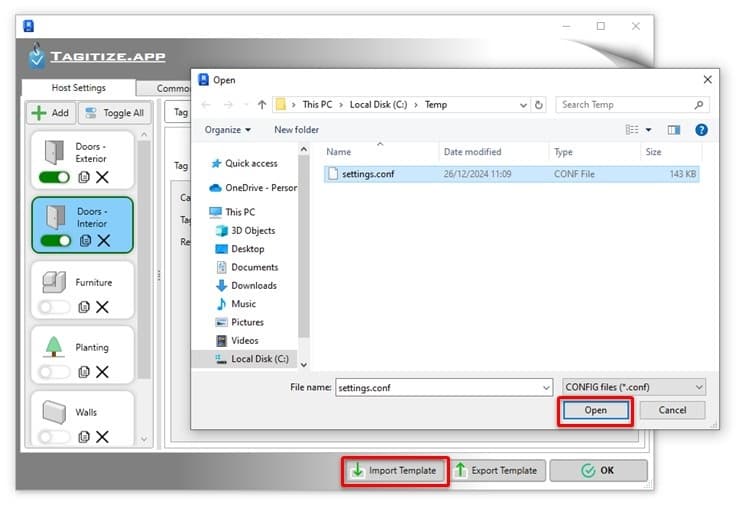Open 3D Objects folder in tree
739x511 pixels.
click(x=246, y=231)
